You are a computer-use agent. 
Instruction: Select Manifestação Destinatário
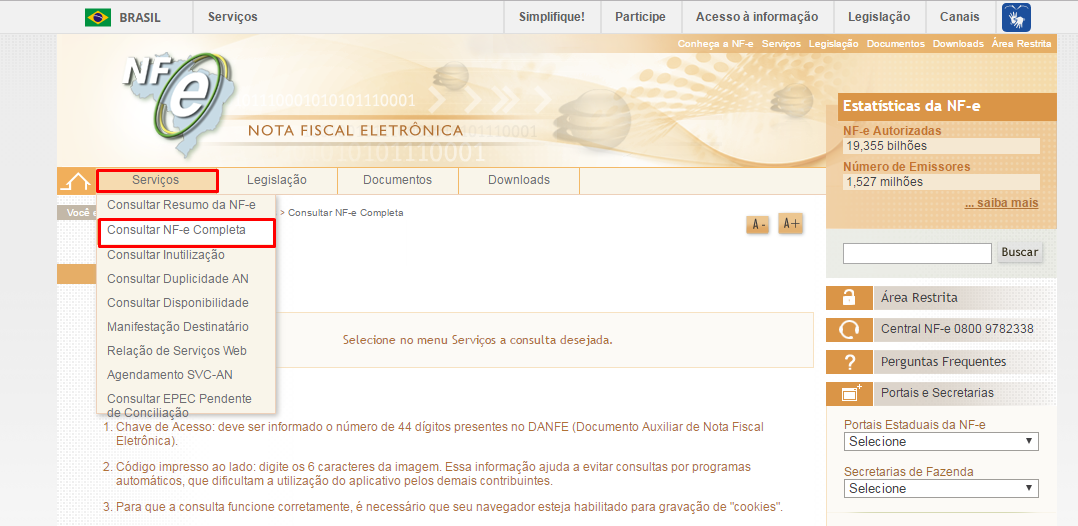click(178, 327)
